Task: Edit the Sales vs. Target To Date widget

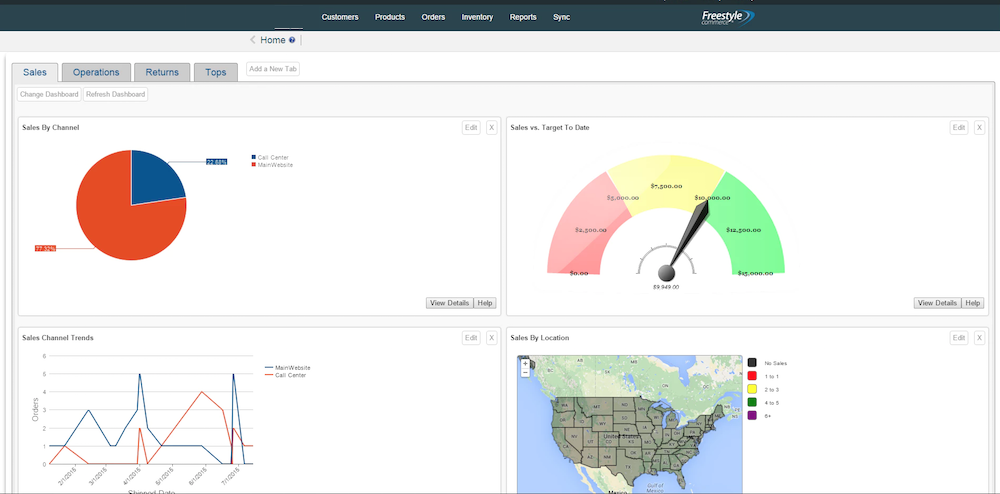Action: point(959,127)
